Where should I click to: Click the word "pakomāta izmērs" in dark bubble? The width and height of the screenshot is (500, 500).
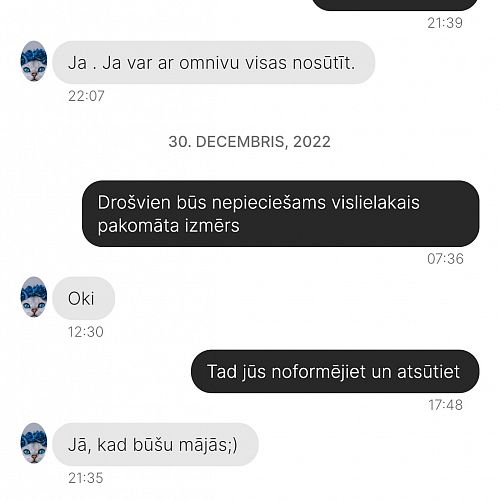tap(169, 226)
